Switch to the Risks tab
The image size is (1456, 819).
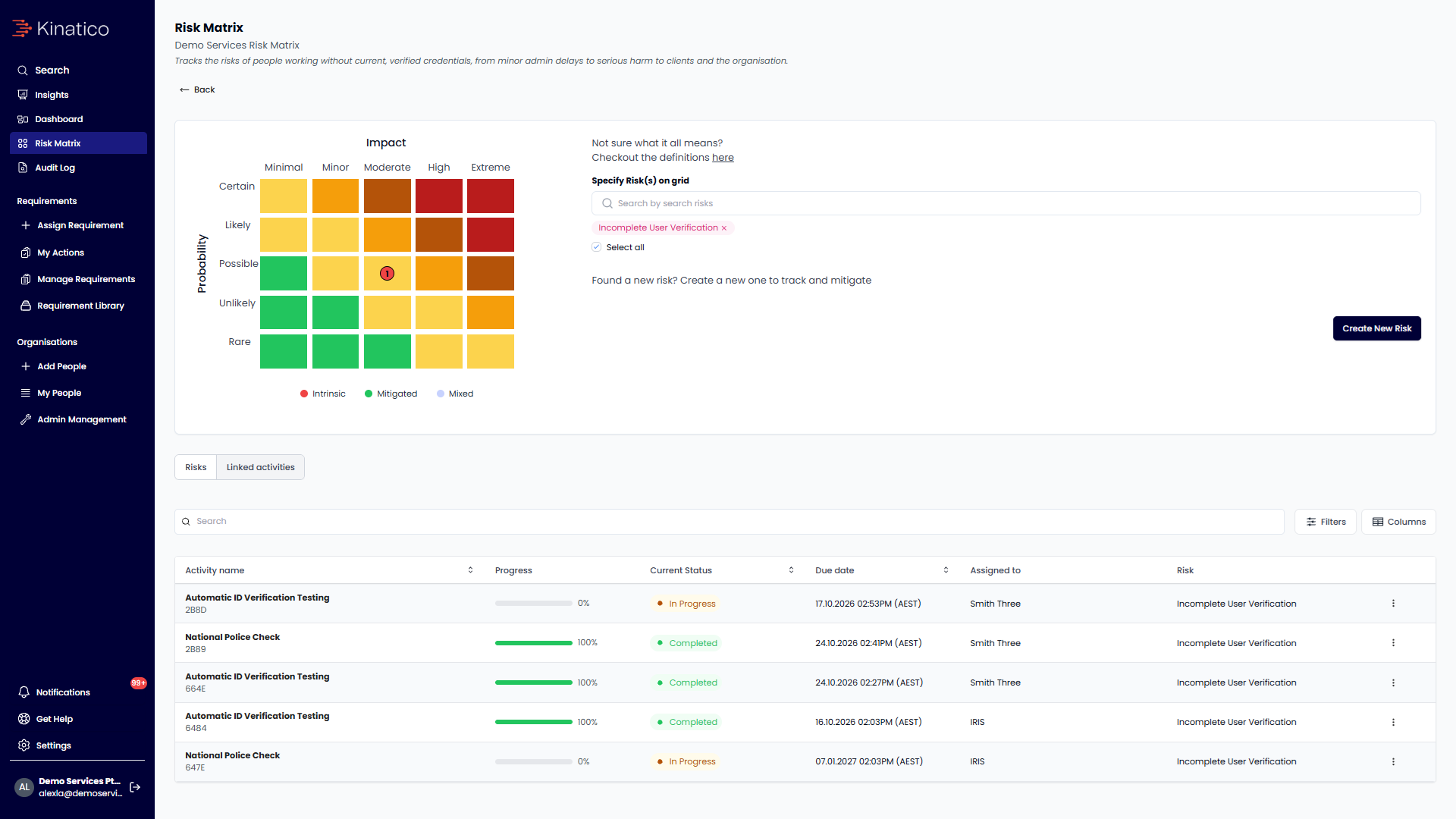[x=196, y=467]
